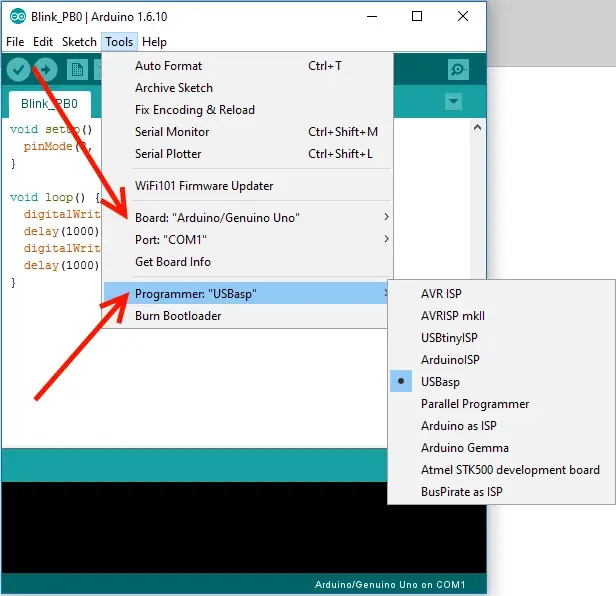Open Serial Monitor magnifier icon
The image size is (616, 596).
pyautogui.click(x=458, y=69)
